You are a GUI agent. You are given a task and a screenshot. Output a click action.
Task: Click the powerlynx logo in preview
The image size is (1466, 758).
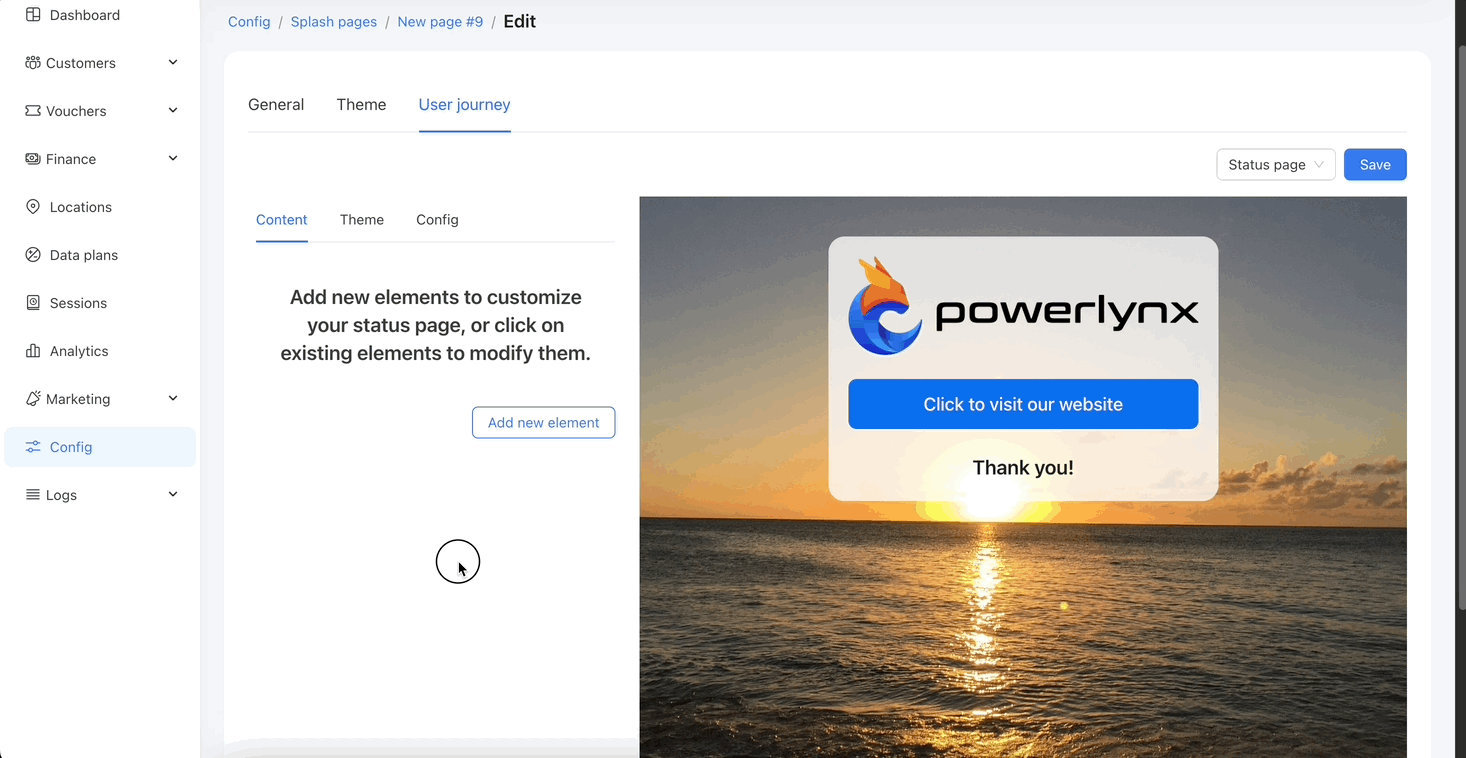pyautogui.click(x=1023, y=306)
